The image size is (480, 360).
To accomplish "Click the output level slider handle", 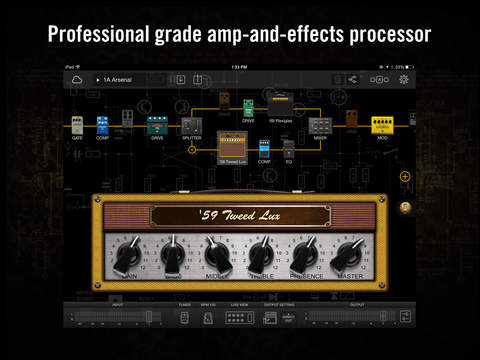I will coord(383,316).
